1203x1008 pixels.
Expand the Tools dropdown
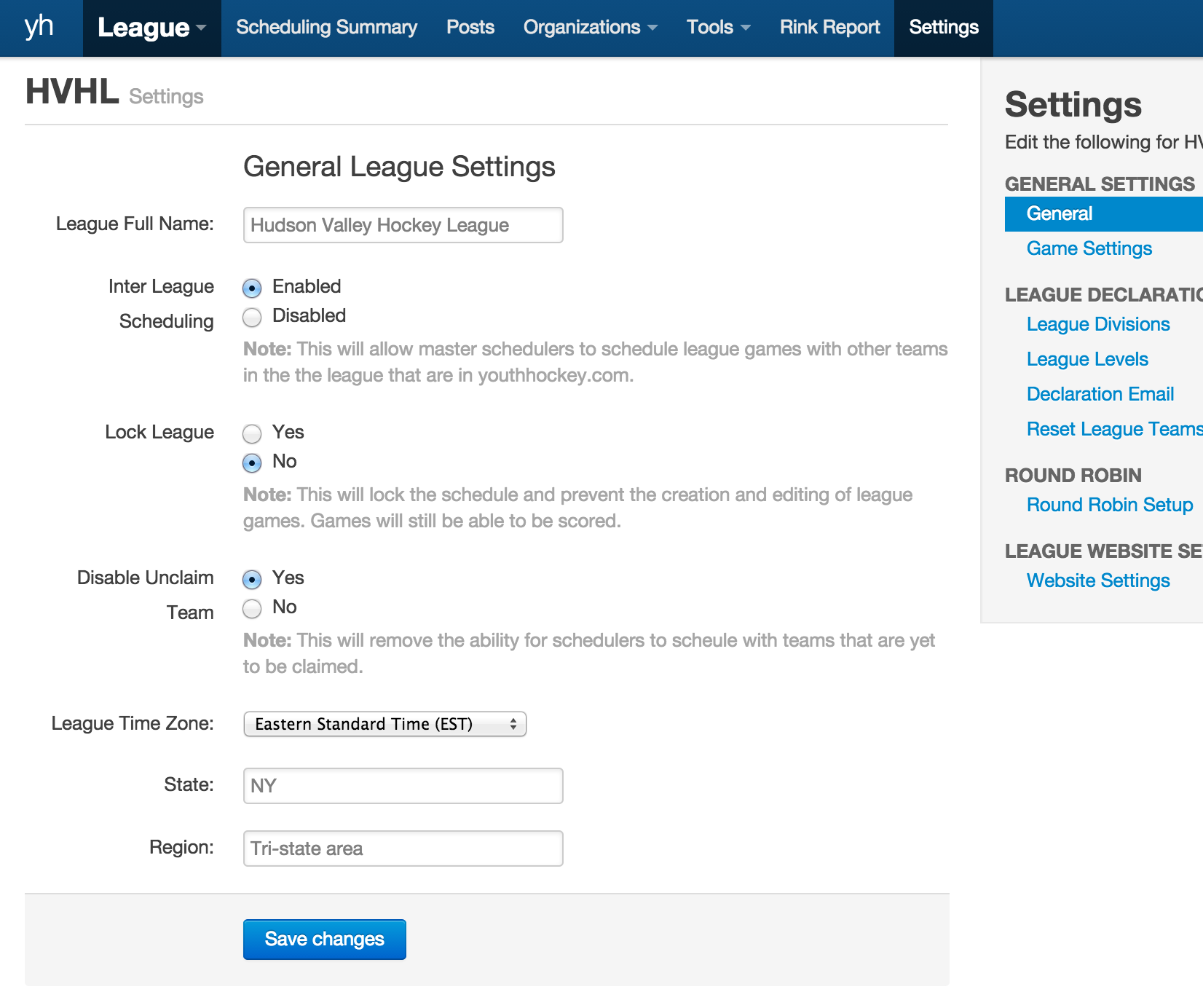718,28
